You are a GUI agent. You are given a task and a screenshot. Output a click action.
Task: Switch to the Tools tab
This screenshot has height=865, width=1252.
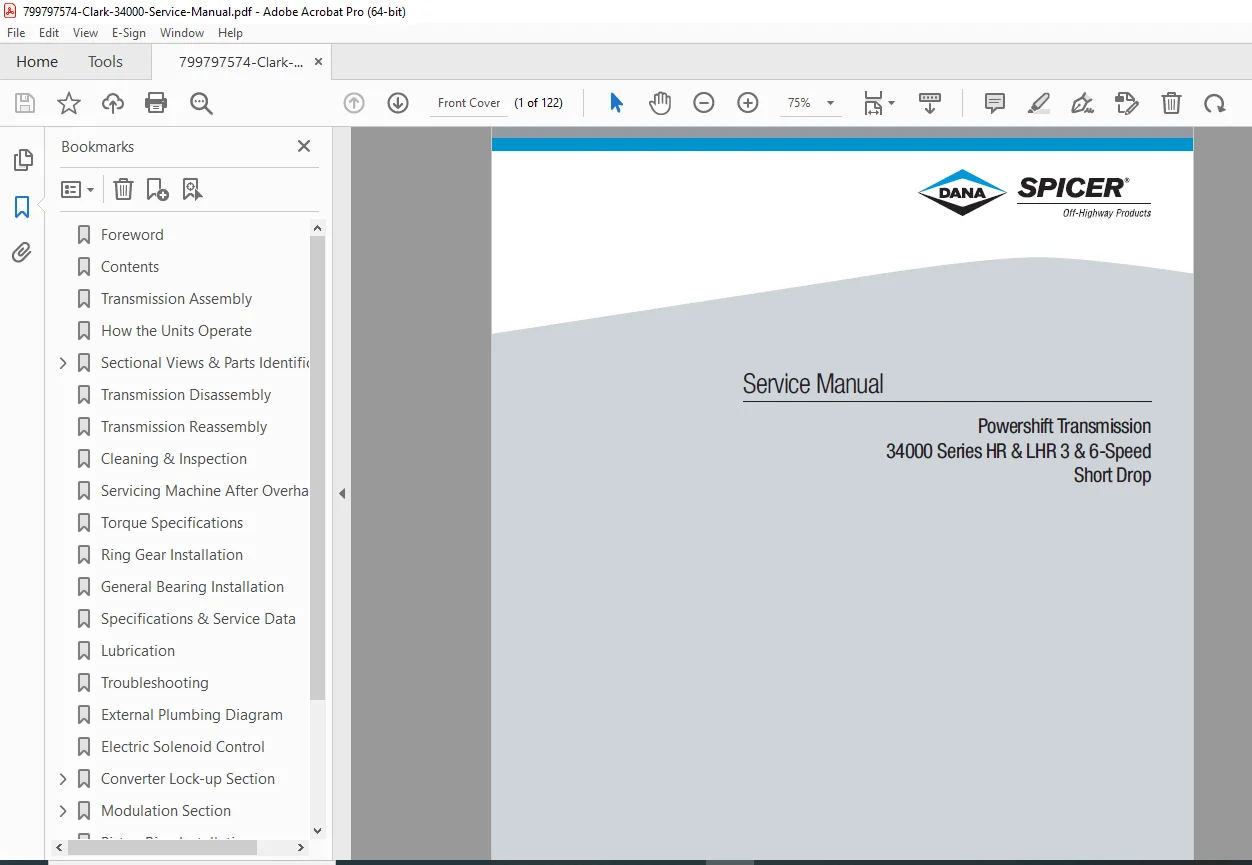pyautogui.click(x=105, y=62)
